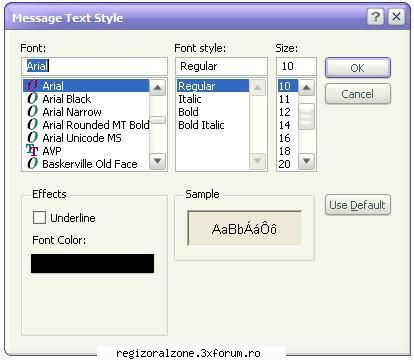414x360 pixels.
Task: Select Baskerville Old Face font
Action: 86,164
